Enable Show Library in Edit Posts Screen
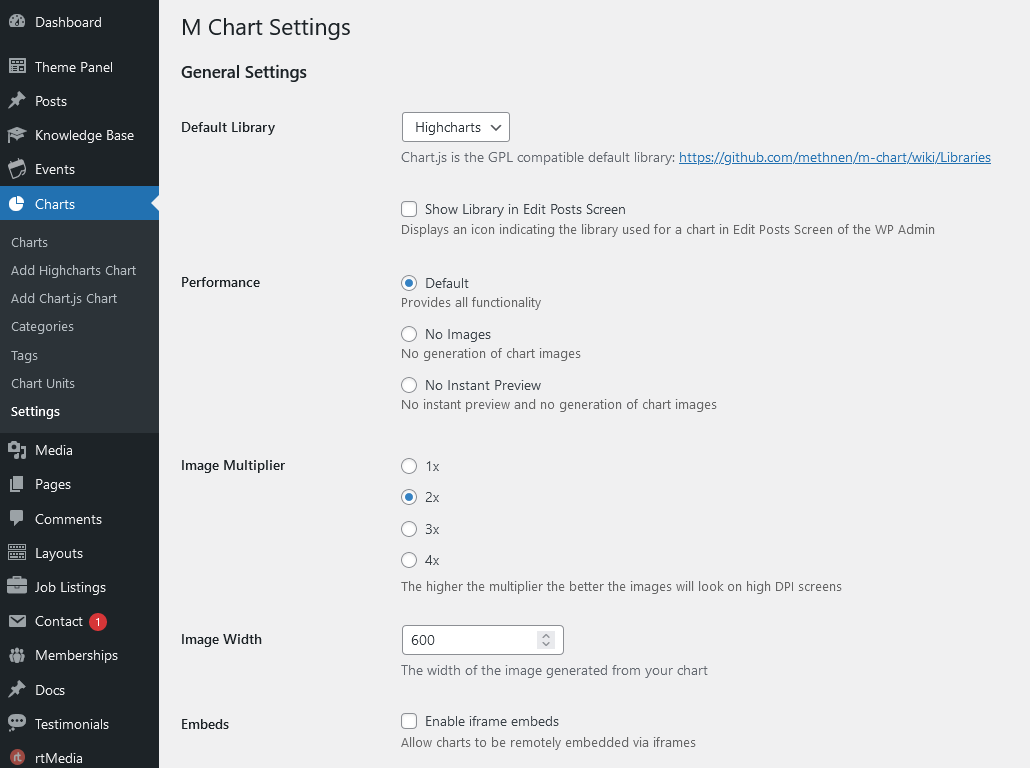Viewport: 1030px width, 768px height. pos(409,209)
